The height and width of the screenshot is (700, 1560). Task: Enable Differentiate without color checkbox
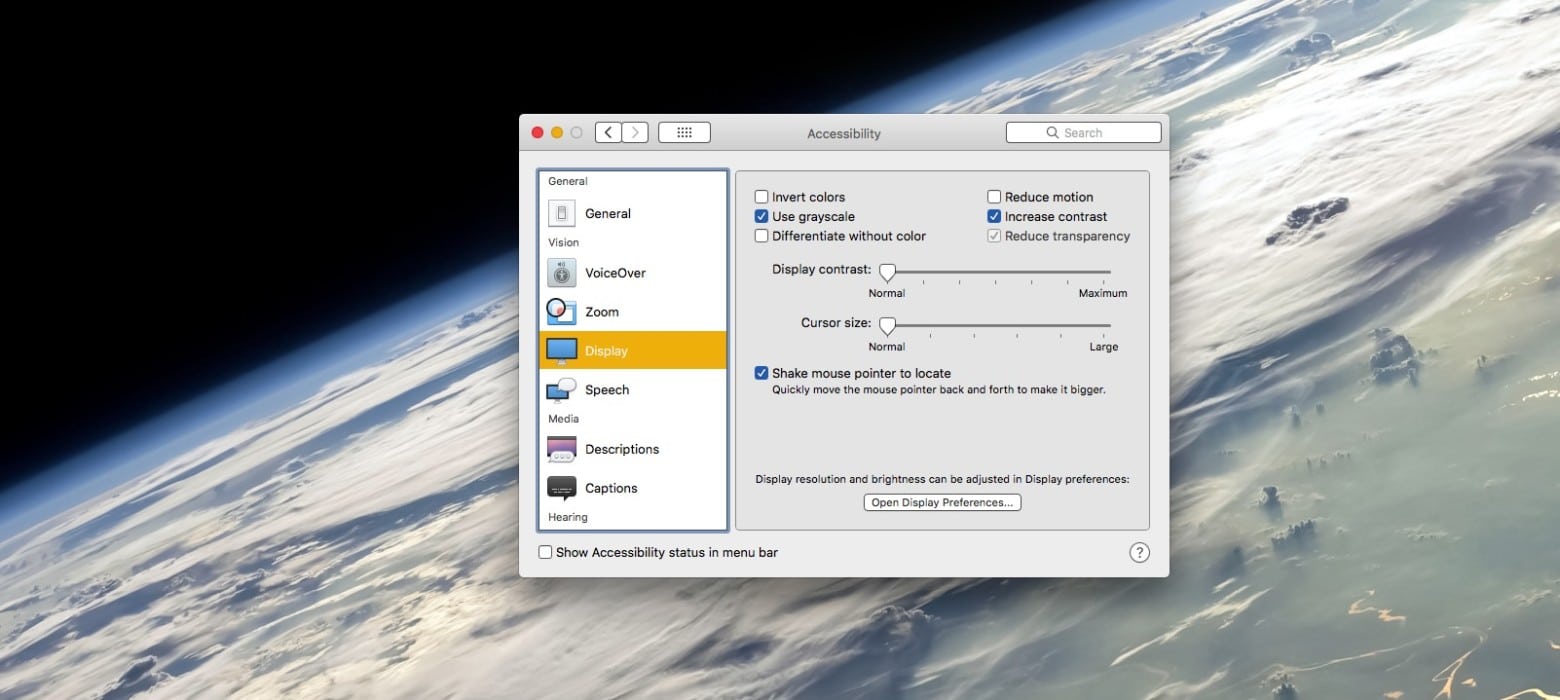pos(762,236)
